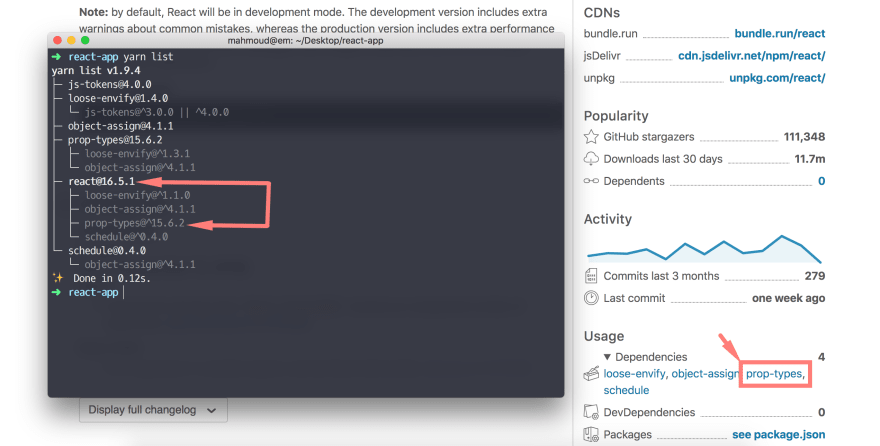Screen dimensions: 880x446
Task: Click the Packages icon
Action: click(591, 434)
